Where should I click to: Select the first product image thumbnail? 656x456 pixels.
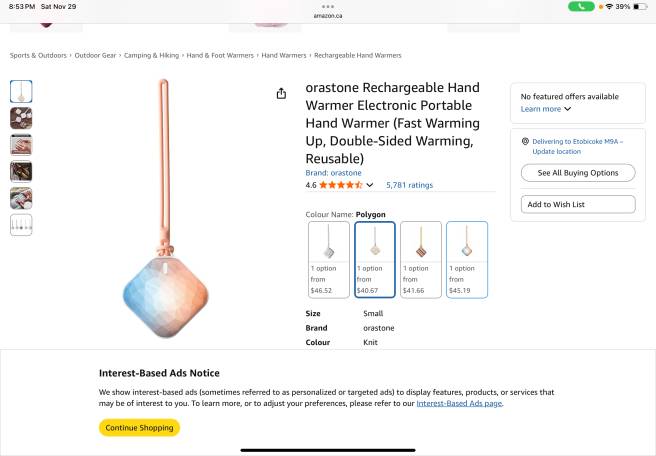21,92
